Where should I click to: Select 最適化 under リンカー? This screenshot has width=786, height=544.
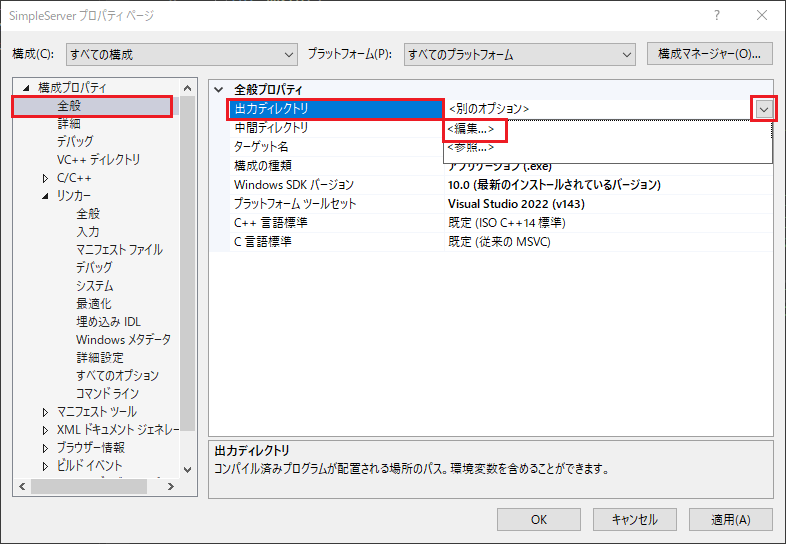pos(94,304)
